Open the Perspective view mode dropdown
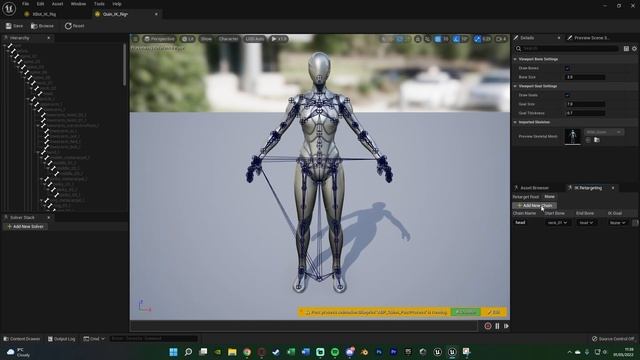The width and height of the screenshot is (640, 360). (159, 39)
